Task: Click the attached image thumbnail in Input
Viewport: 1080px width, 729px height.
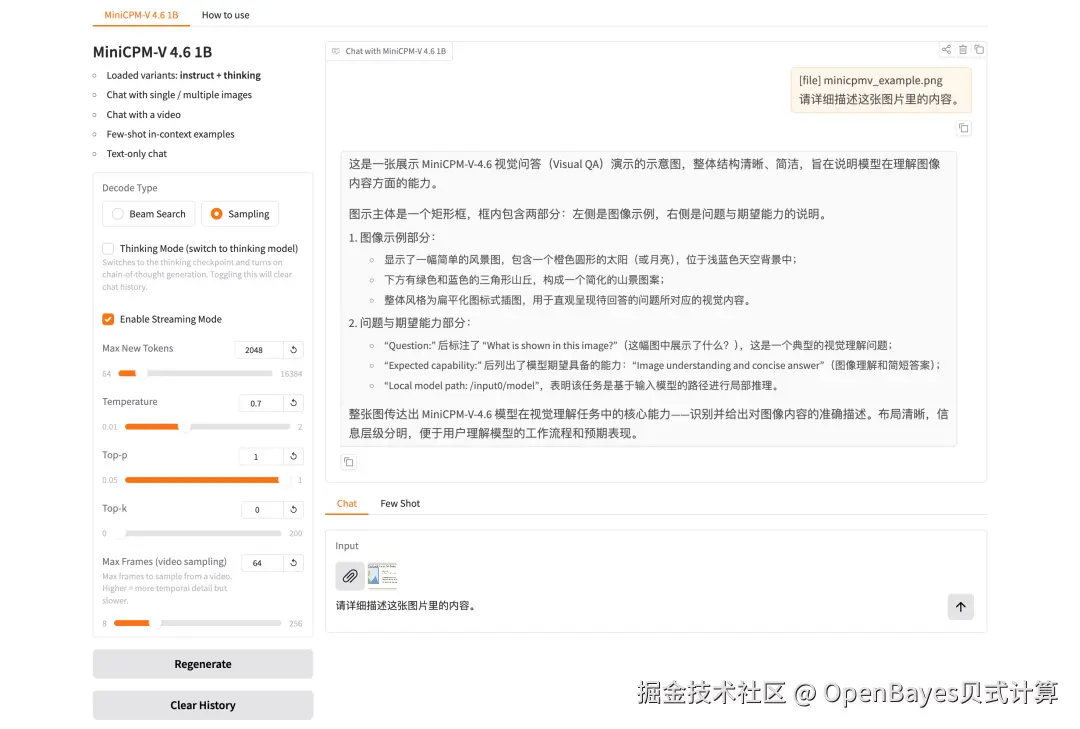Action: click(x=382, y=575)
